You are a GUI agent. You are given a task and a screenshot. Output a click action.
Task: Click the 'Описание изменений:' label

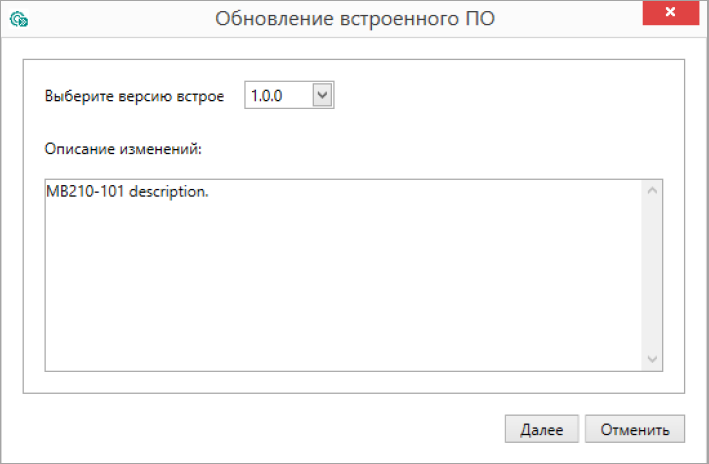123,148
